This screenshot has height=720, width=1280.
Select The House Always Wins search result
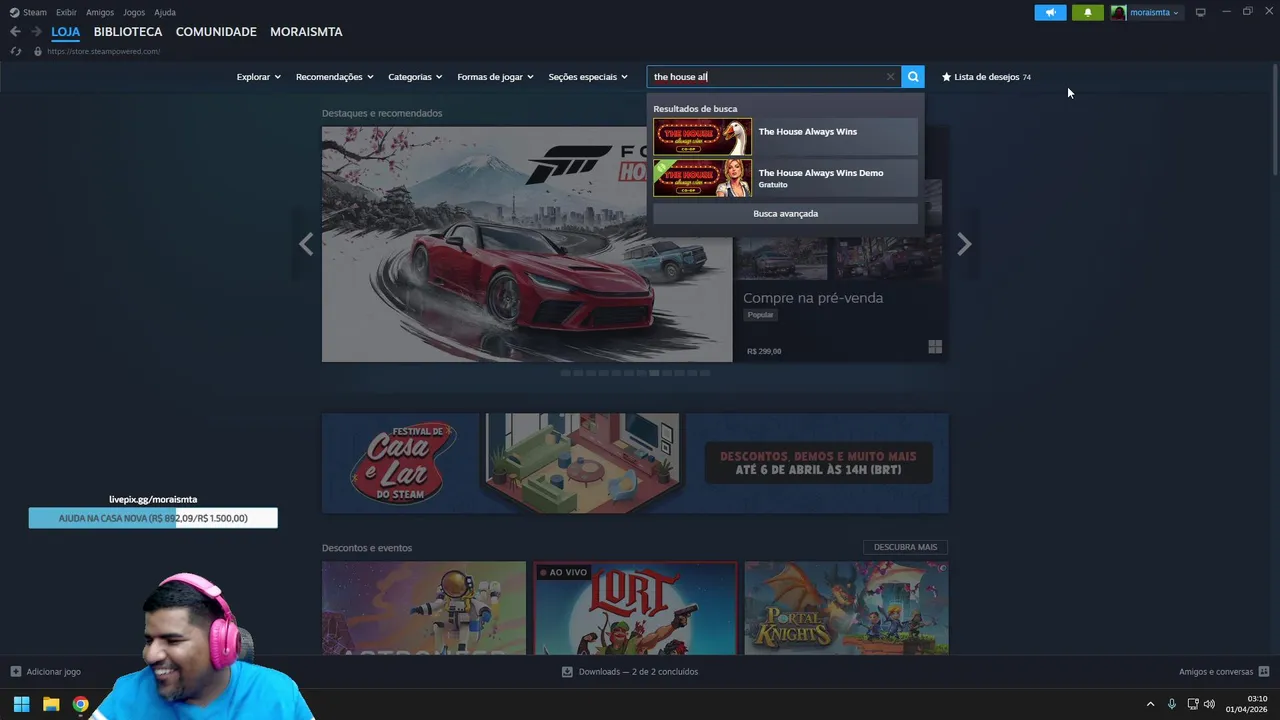(x=785, y=137)
